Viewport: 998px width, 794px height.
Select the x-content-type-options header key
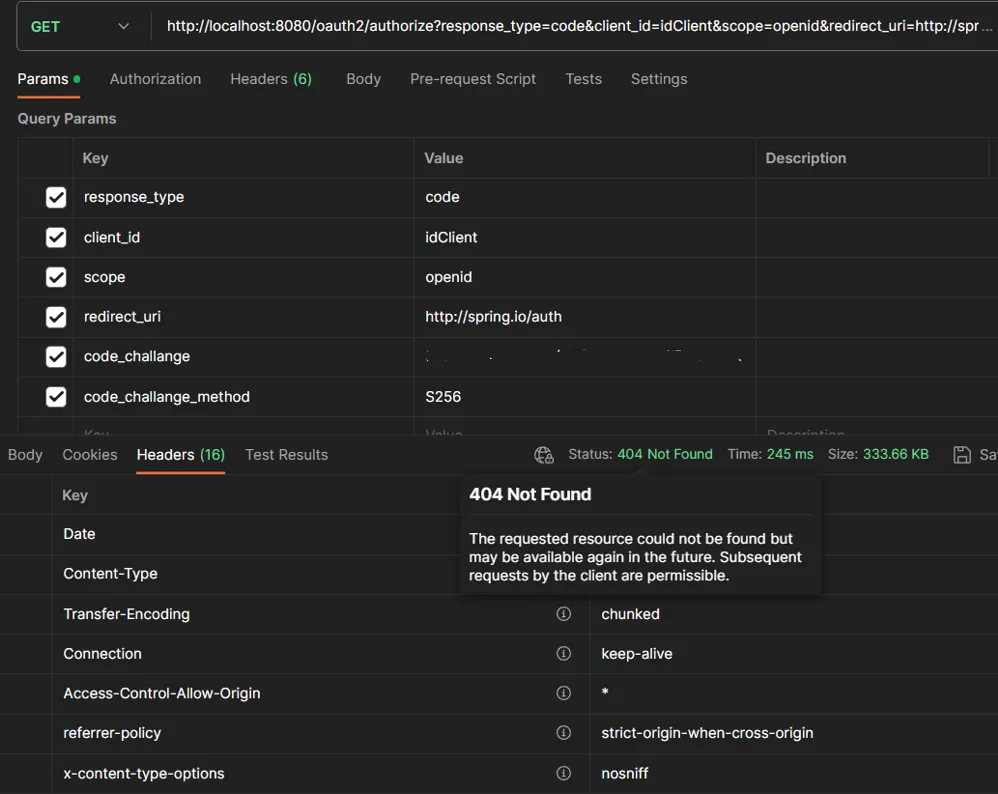pos(144,774)
